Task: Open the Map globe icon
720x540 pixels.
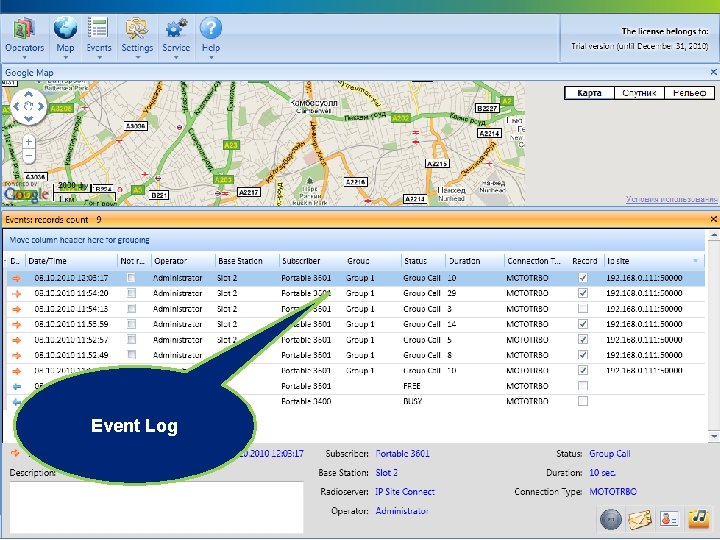Action: tap(65, 28)
